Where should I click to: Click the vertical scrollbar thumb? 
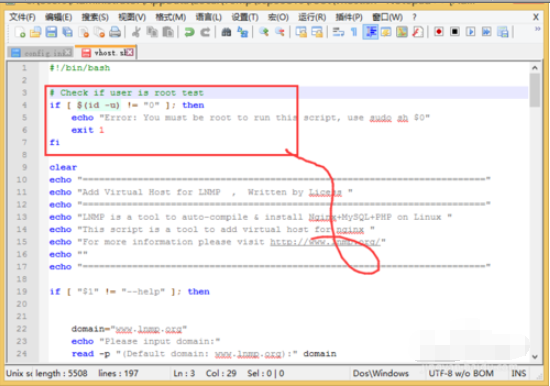click(535, 90)
